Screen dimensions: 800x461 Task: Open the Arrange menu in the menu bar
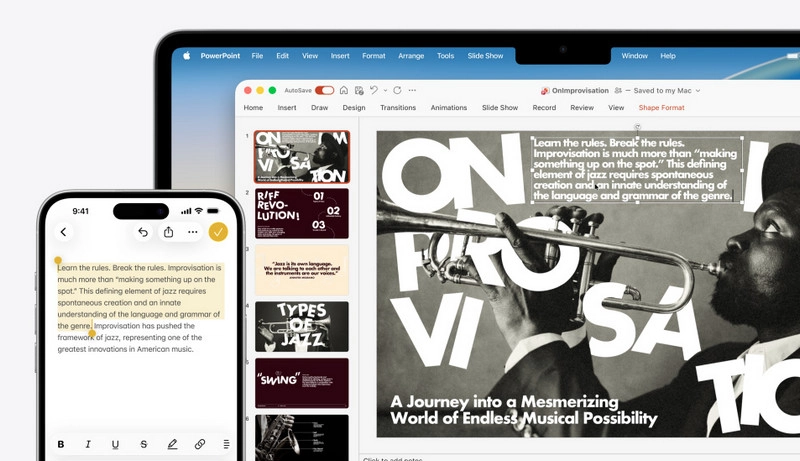(411, 56)
